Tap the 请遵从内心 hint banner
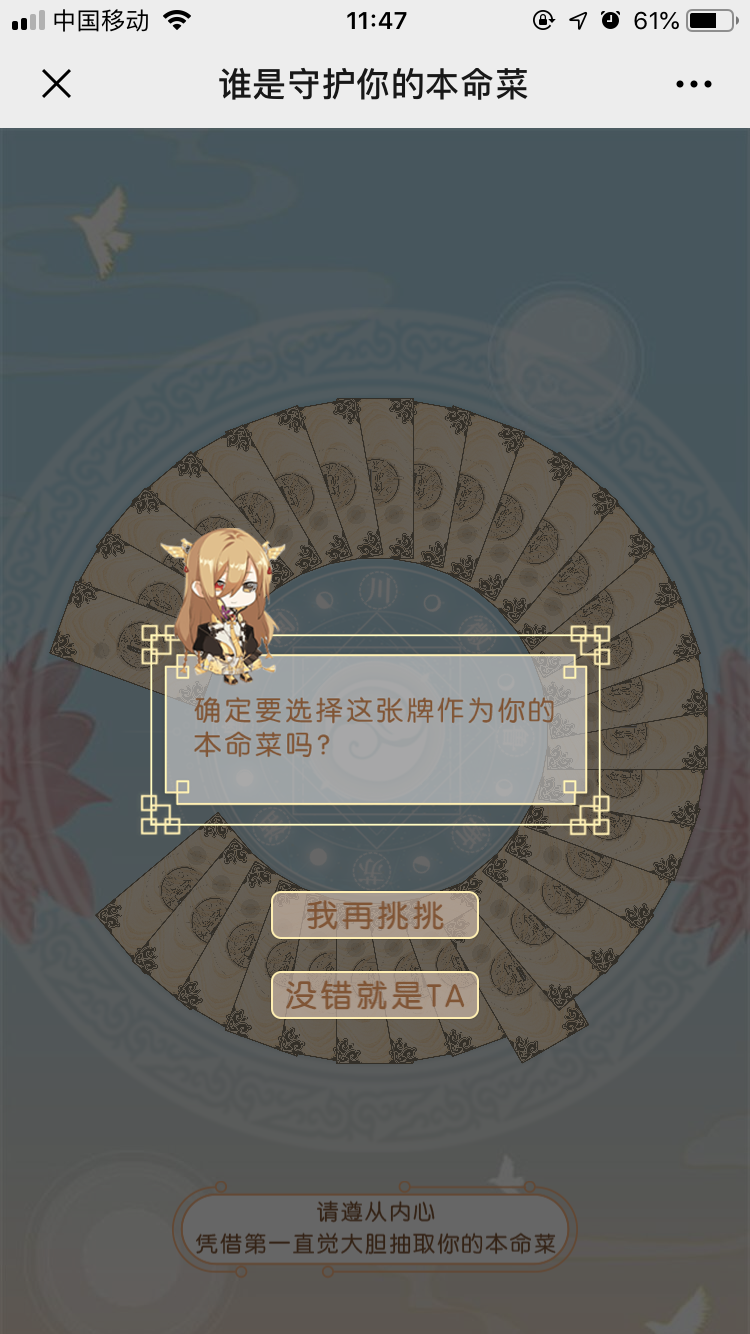Image resolution: width=750 pixels, height=1334 pixels. 375,1229
